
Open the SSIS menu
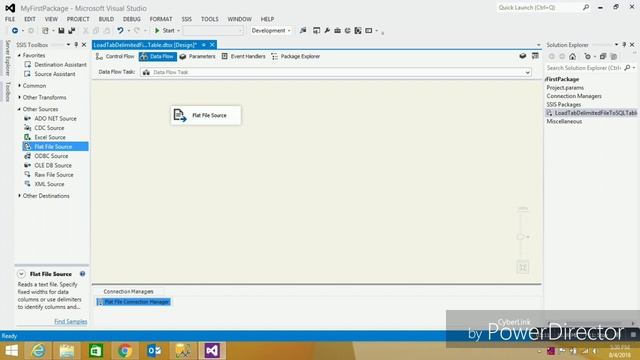coord(187,19)
